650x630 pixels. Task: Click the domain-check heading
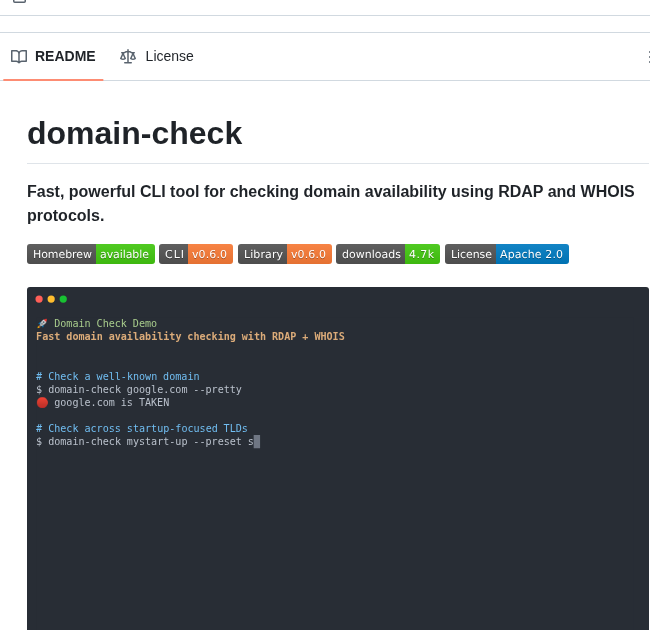(134, 133)
